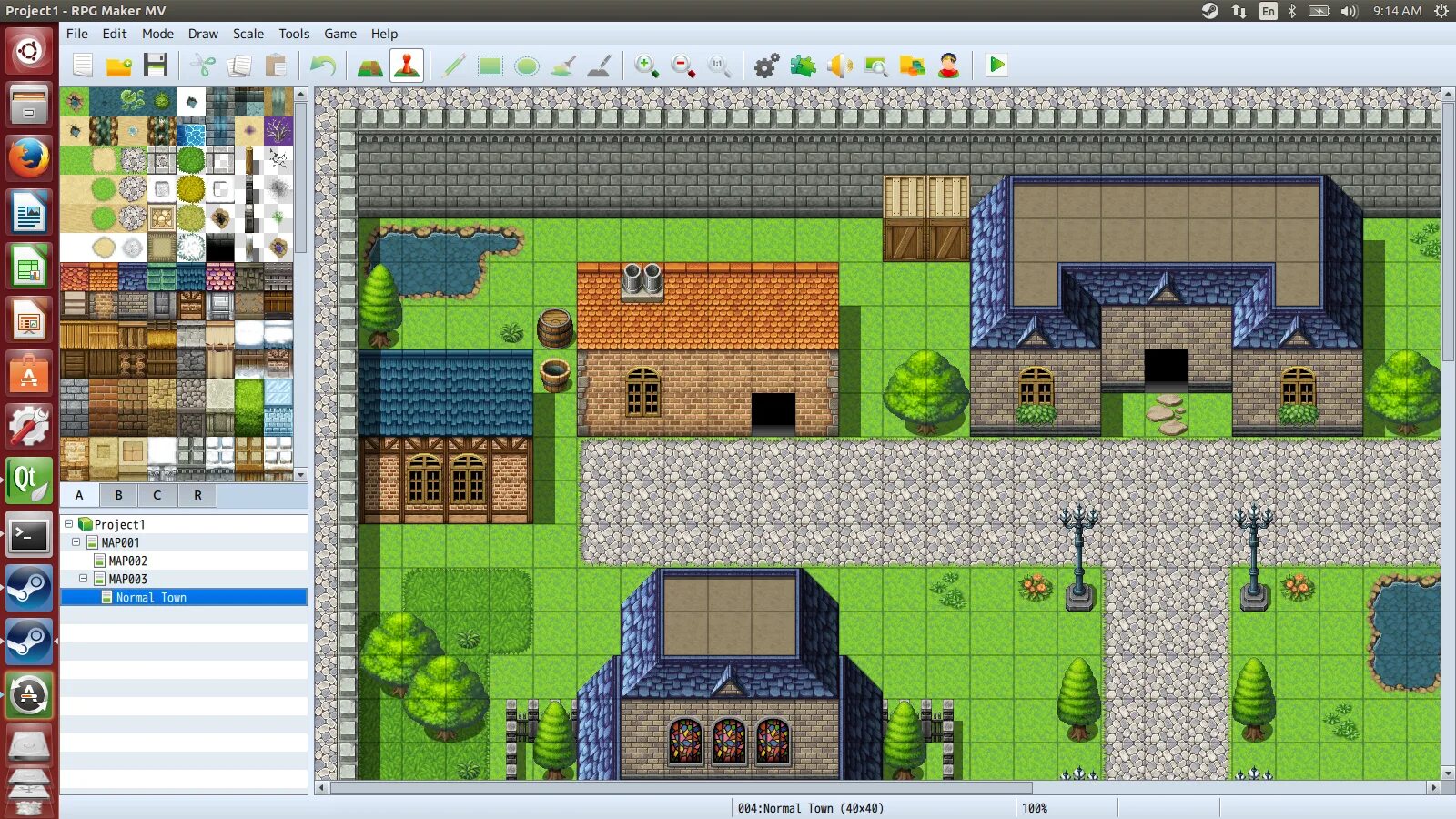
Task: Open a project using the folder icon
Action: click(119, 66)
